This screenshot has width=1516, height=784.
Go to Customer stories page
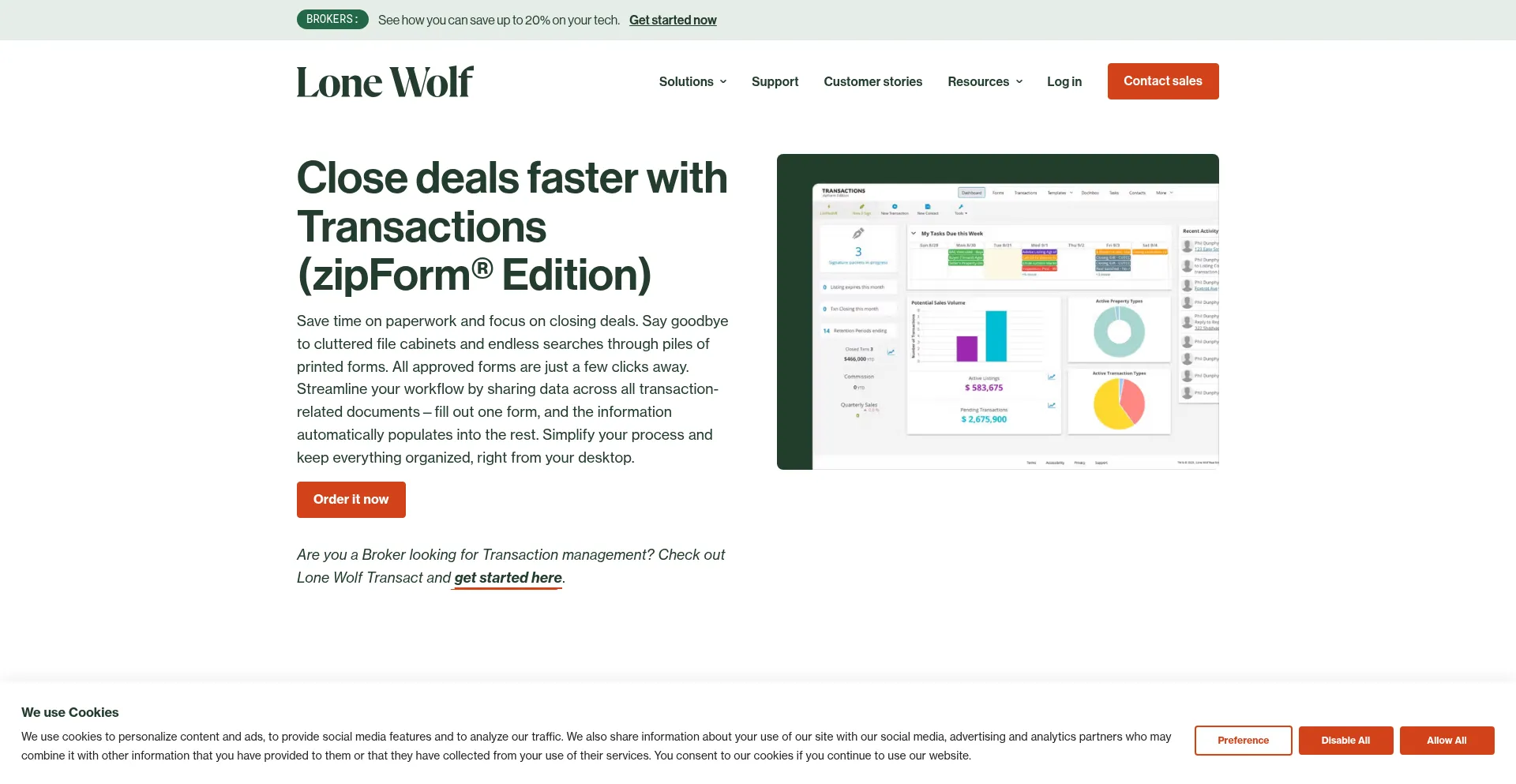pos(872,81)
